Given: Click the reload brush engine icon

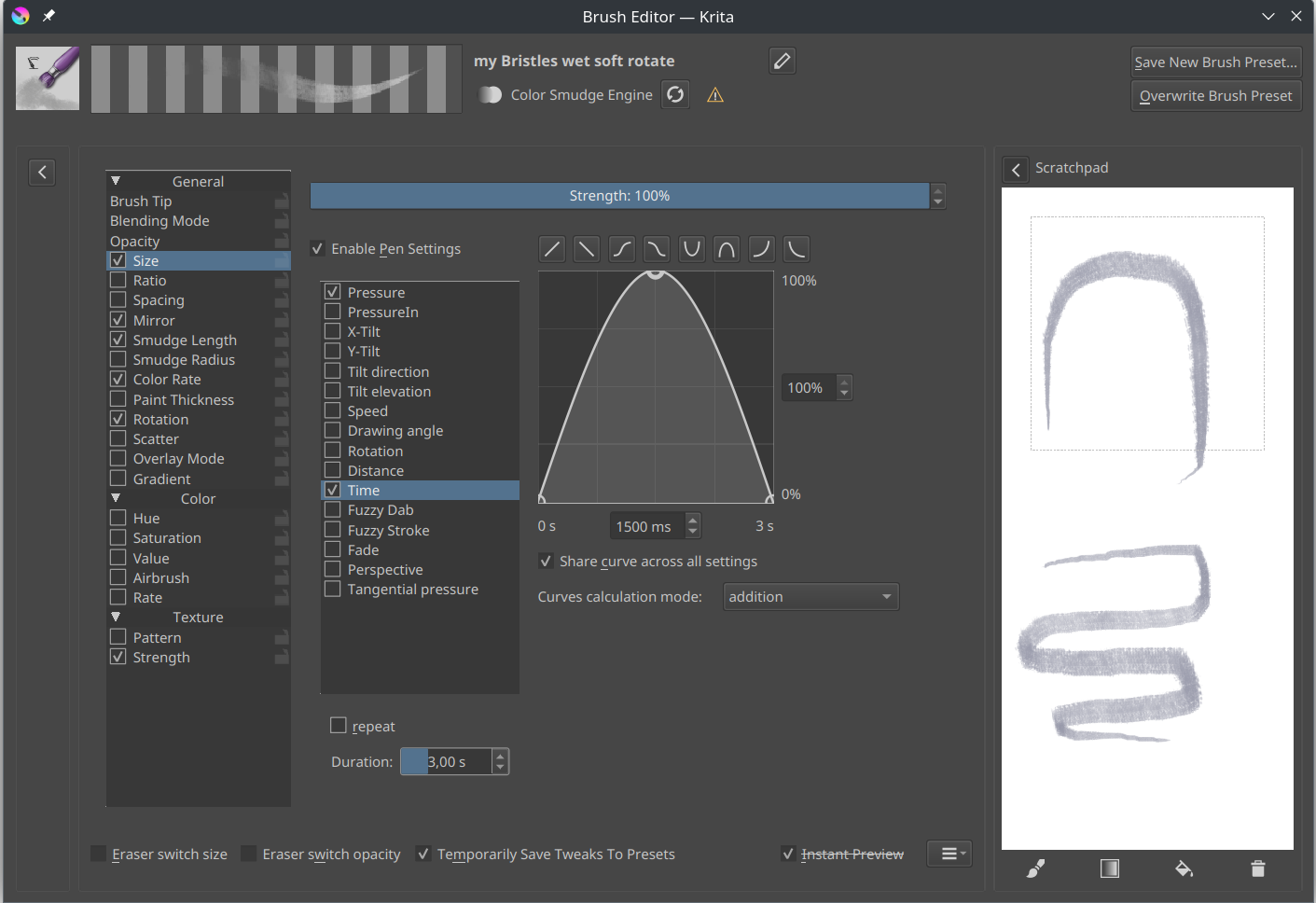Looking at the screenshot, I should pyautogui.click(x=675, y=95).
